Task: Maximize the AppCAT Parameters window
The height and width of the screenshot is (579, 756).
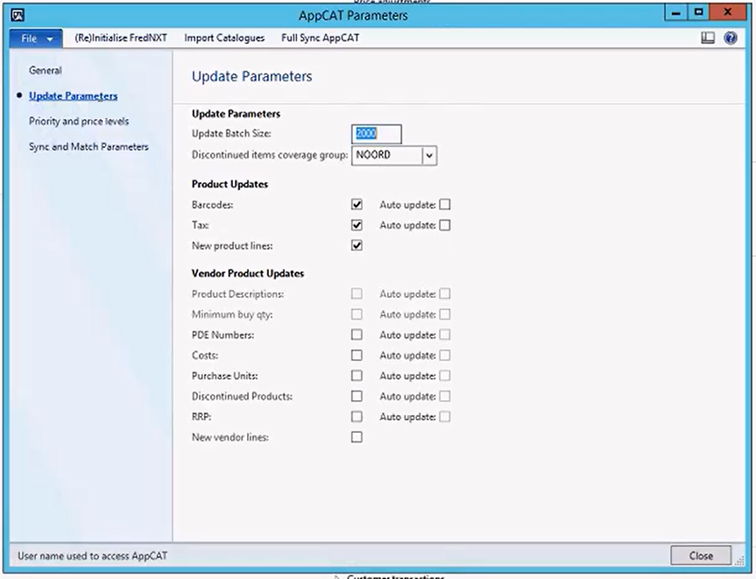Action: point(698,13)
